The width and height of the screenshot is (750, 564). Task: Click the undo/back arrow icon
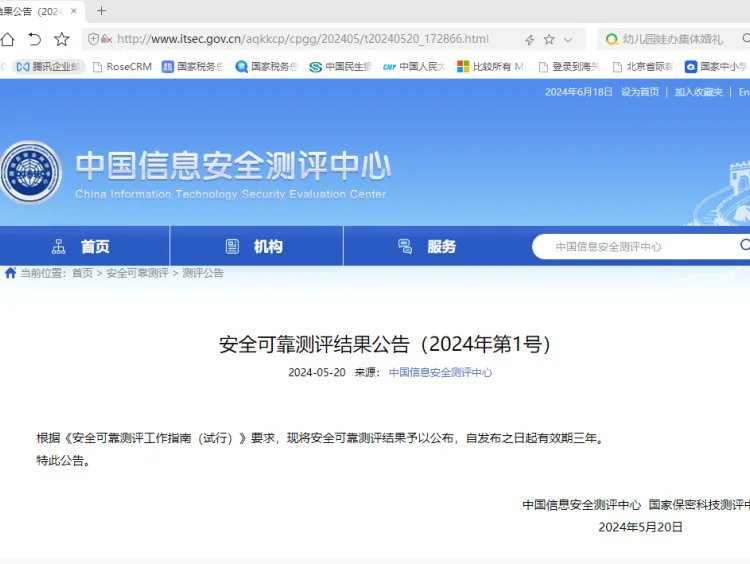tap(34, 39)
